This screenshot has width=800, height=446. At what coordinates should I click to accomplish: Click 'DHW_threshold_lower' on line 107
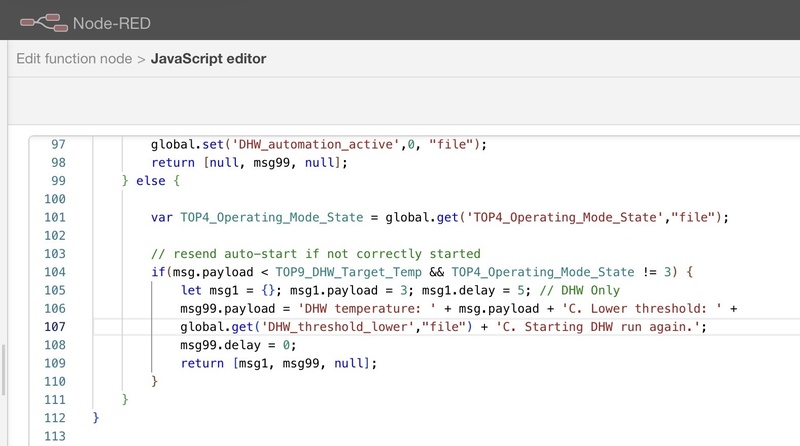[337, 327]
